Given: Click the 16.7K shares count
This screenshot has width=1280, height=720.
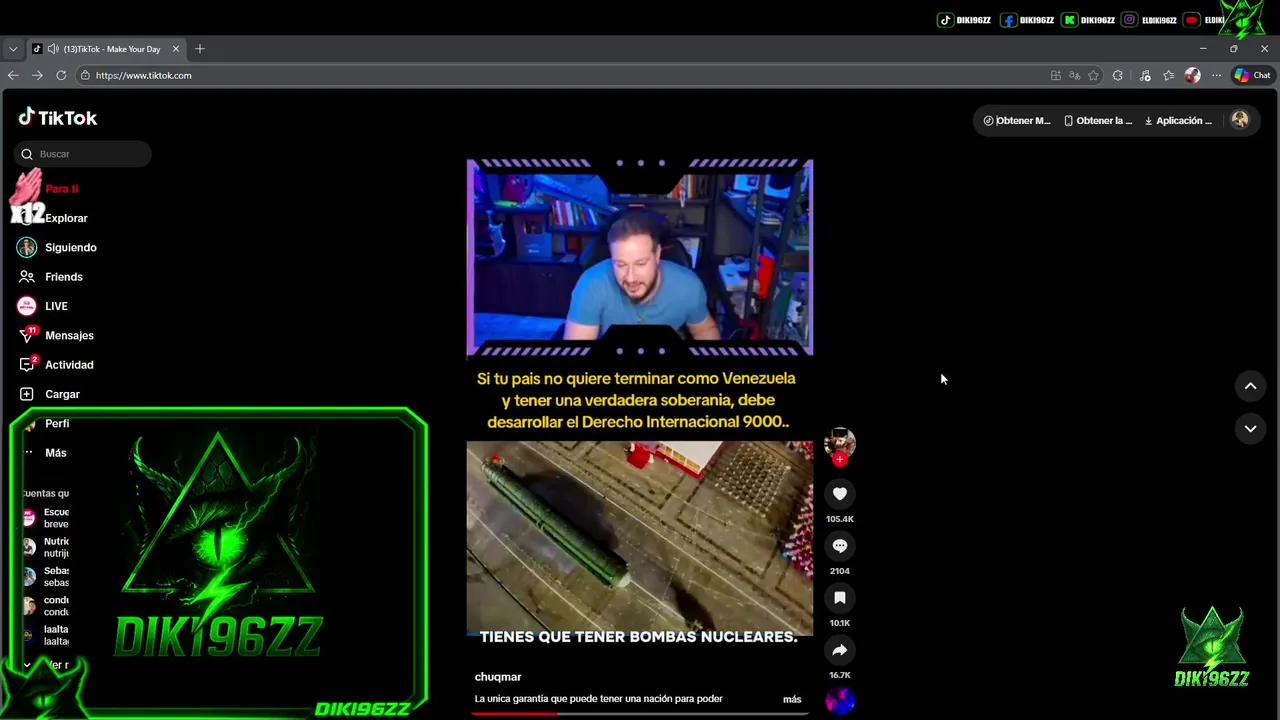Looking at the screenshot, I should (839, 675).
